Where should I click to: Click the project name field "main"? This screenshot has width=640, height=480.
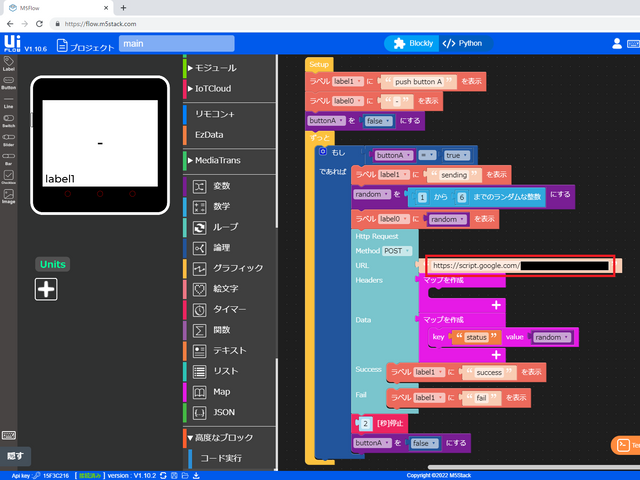175,44
